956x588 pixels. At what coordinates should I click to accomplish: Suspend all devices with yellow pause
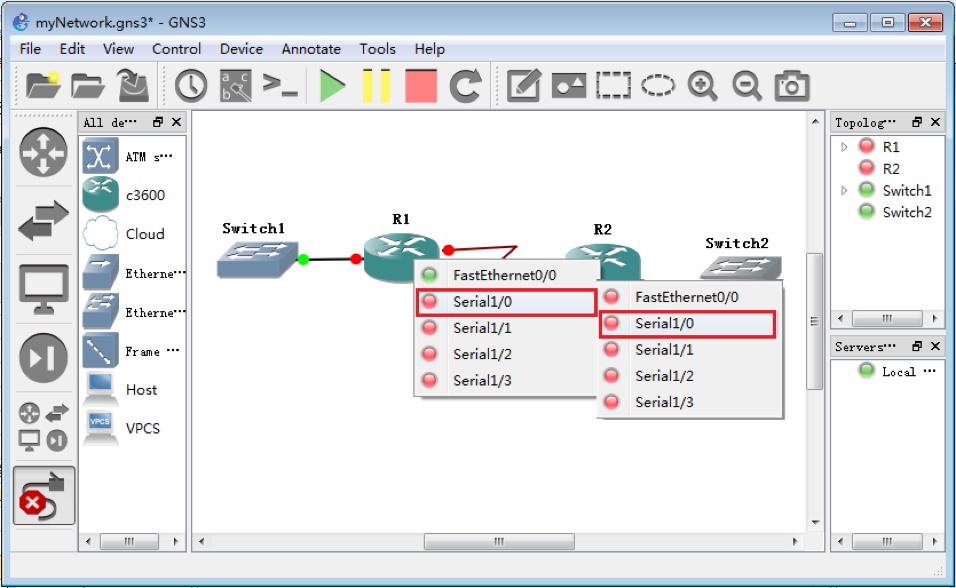click(376, 85)
